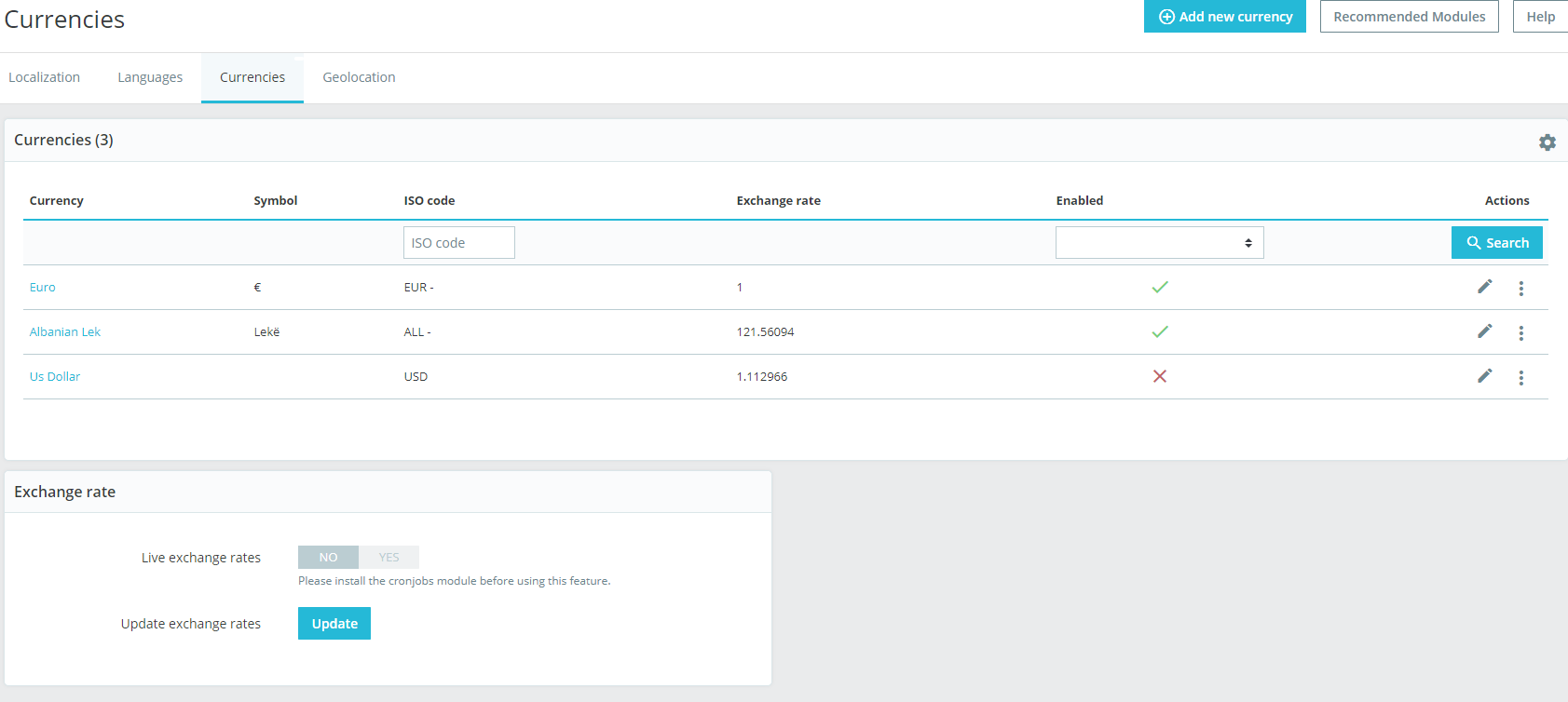Open more actions menu for US Dollar row
The image size is (1568, 702).
(x=1521, y=378)
